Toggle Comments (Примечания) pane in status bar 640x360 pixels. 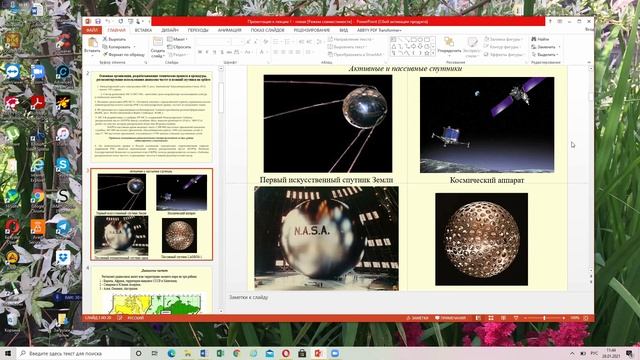coord(450,318)
